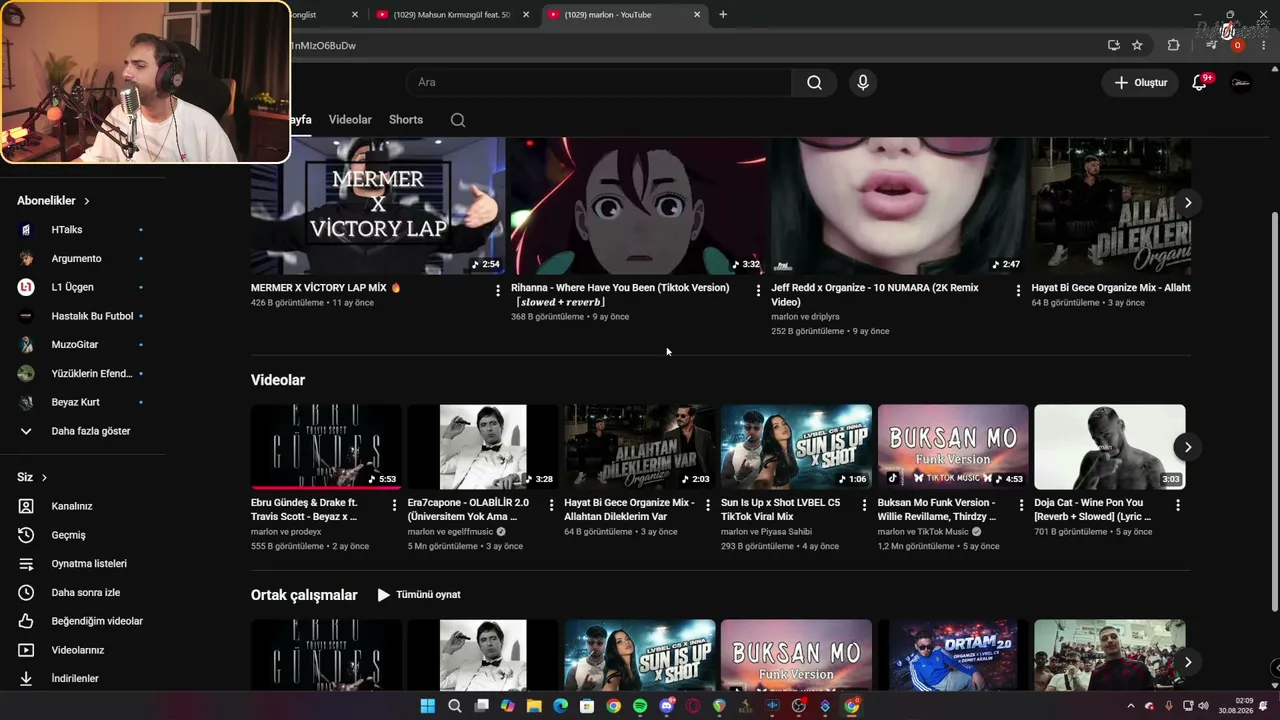Open the Chrome media controls icon
Viewport: 1280px width, 720px height.
click(x=1212, y=45)
